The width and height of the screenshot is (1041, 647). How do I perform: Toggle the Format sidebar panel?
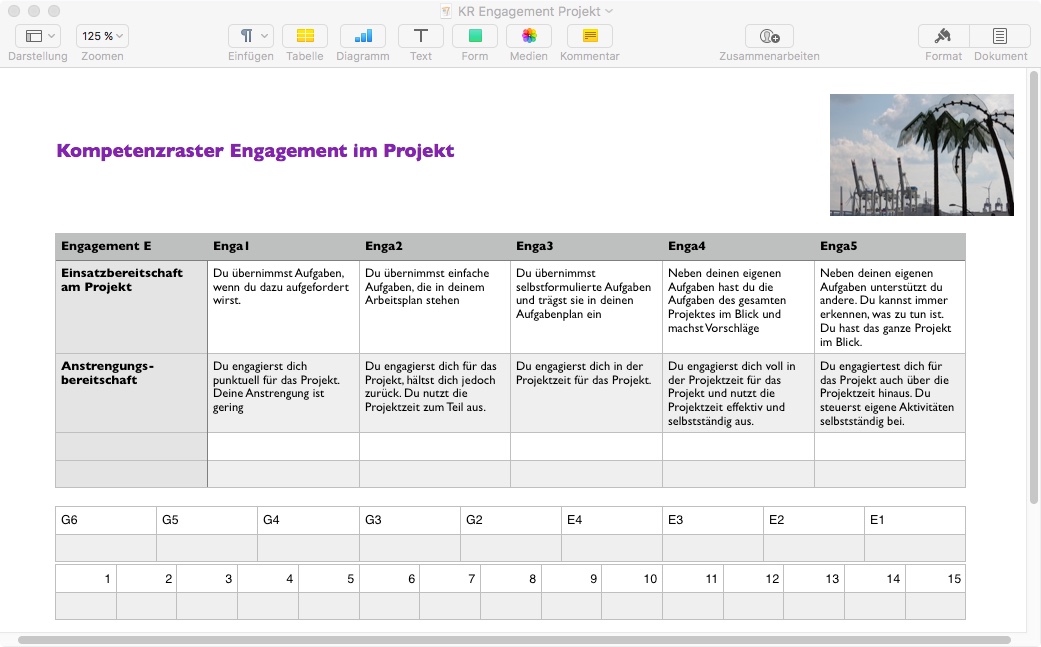coord(943,36)
